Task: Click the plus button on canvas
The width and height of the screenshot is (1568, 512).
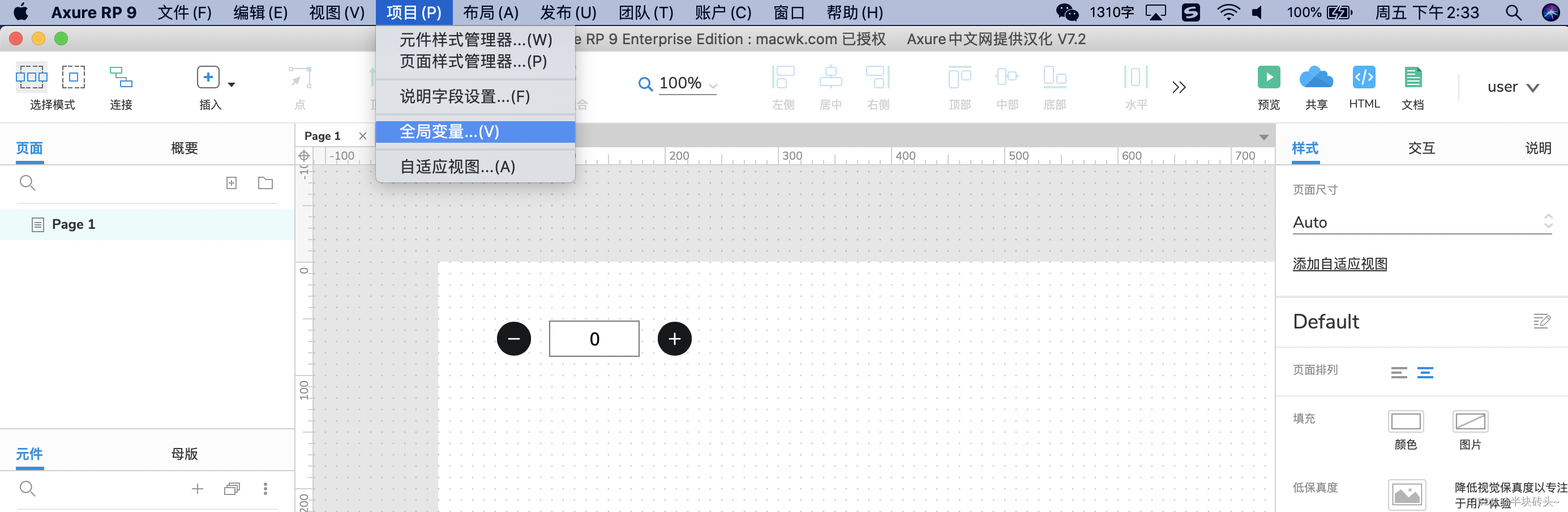Action: pyautogui.click(x=674, y=339)
